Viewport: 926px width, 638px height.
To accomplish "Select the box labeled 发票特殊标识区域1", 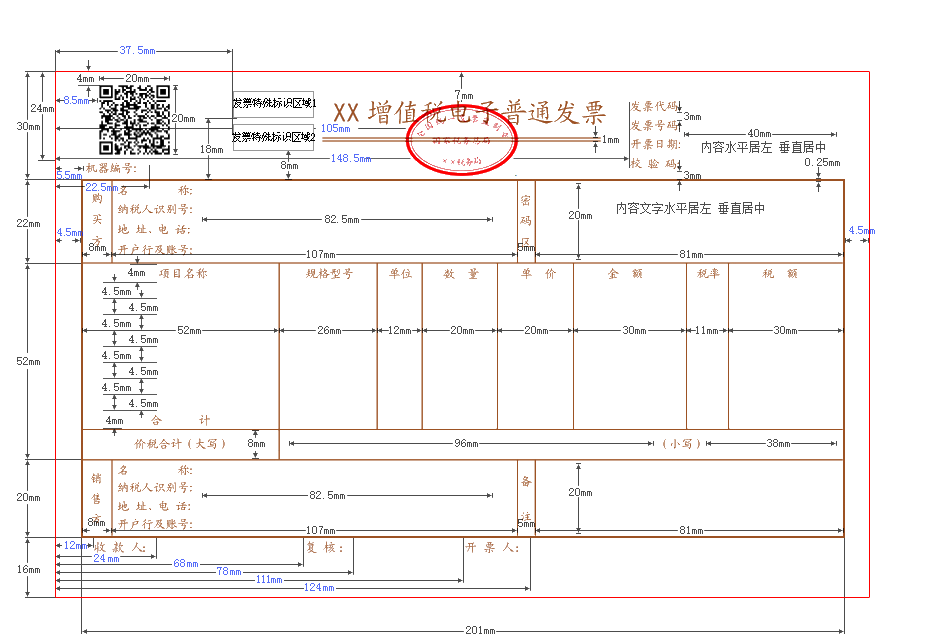I will pos(273,103).
